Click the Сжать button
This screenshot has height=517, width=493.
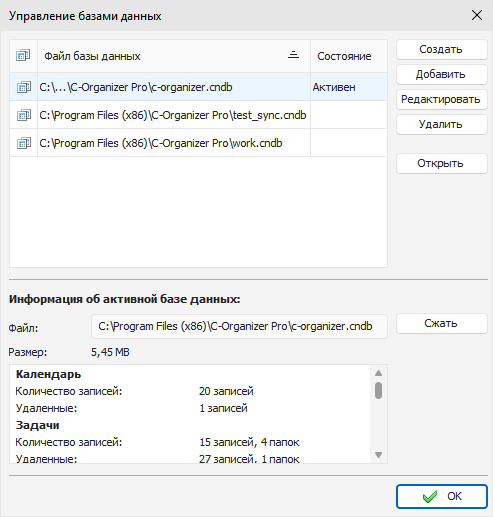coord(441,323)
